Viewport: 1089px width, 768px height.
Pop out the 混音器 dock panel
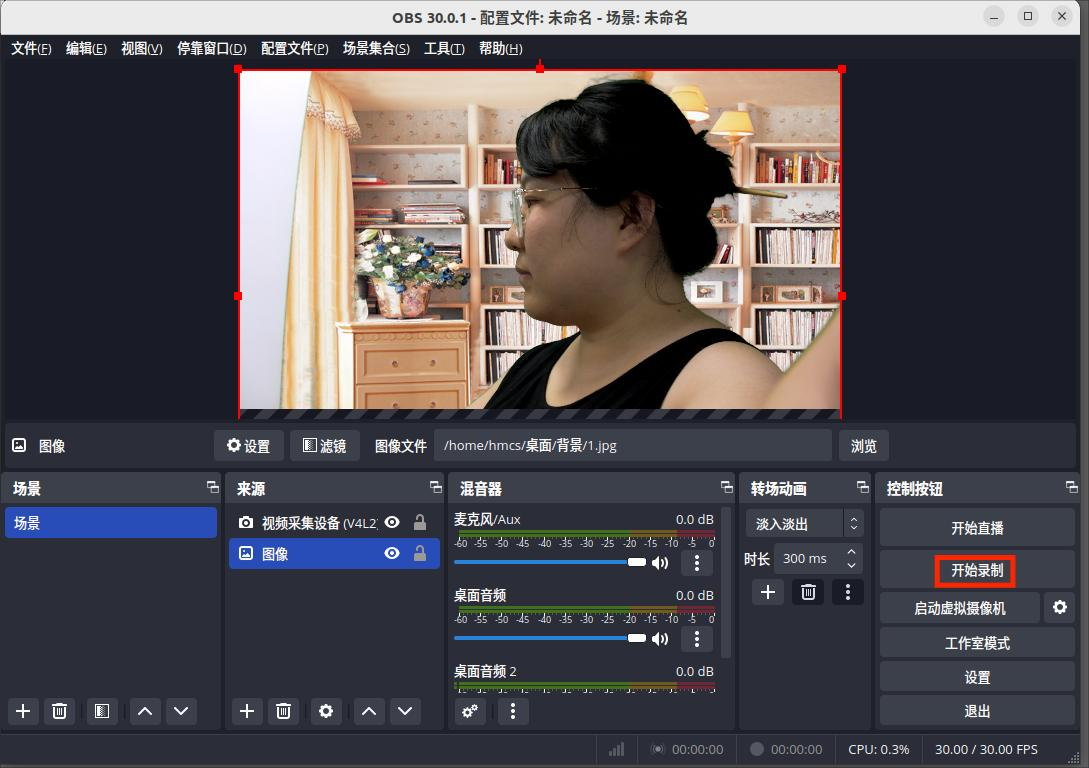coord(726,487)
